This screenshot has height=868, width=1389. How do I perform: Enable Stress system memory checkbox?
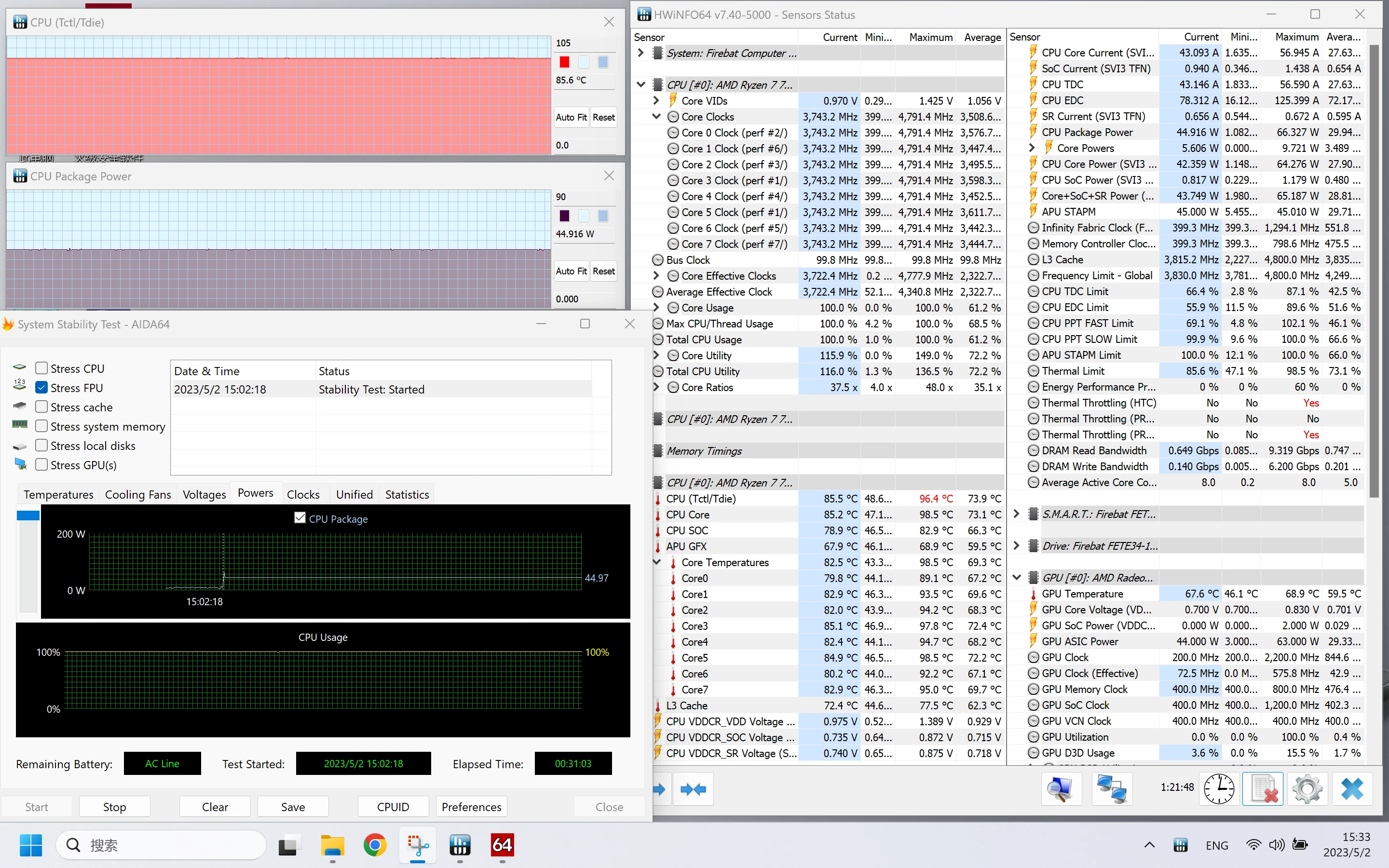[41, 426]
